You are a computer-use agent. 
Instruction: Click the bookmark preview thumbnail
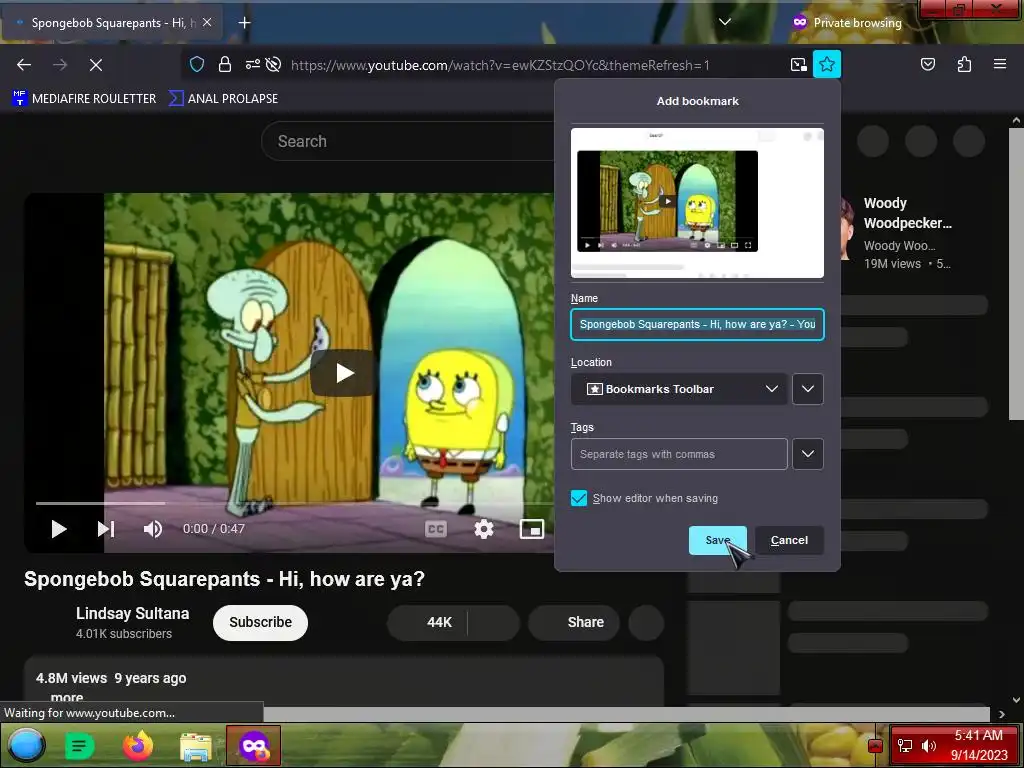point(697,203)
